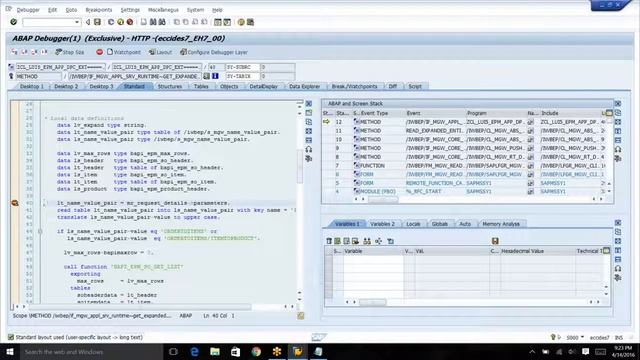Click the Save icon in system toolbar
This screenshot has width=640, height=360.
(x=97, y=22)
